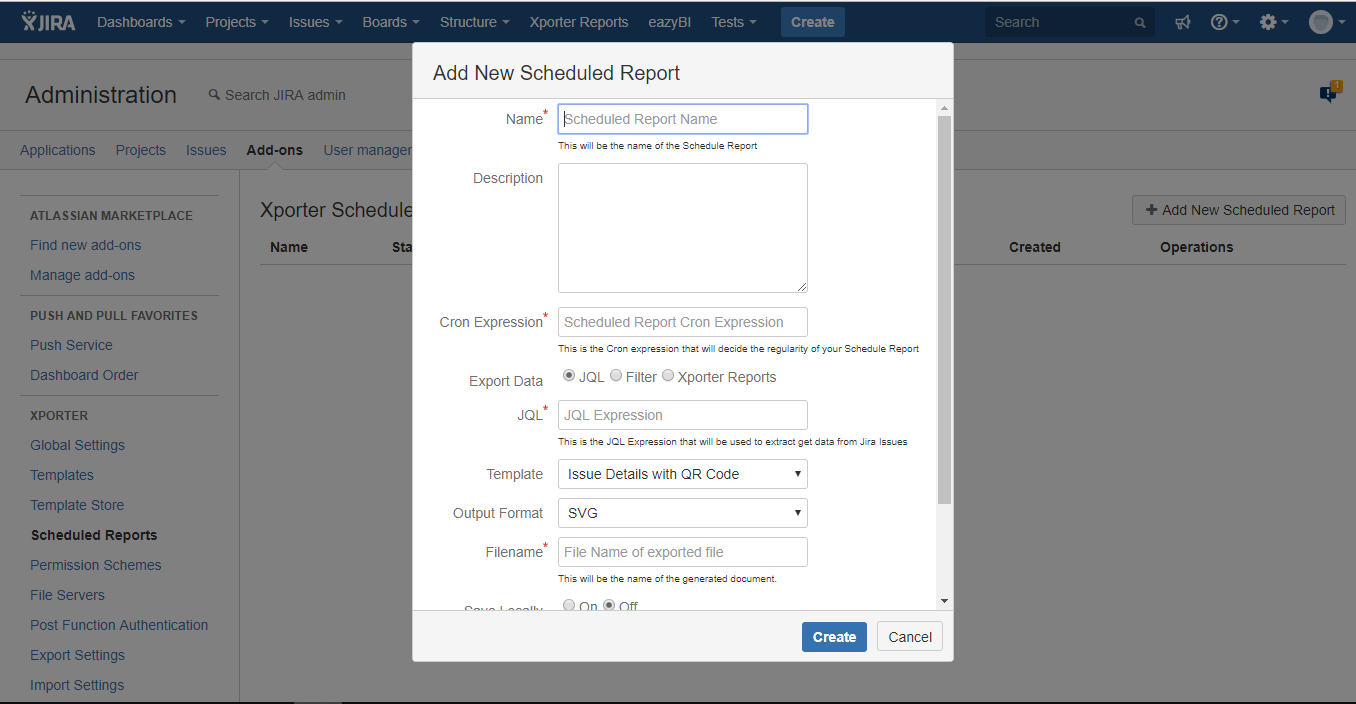Open the Template dropdown
The width and height of the screenshot is (1356, 704).
(682, 474)
